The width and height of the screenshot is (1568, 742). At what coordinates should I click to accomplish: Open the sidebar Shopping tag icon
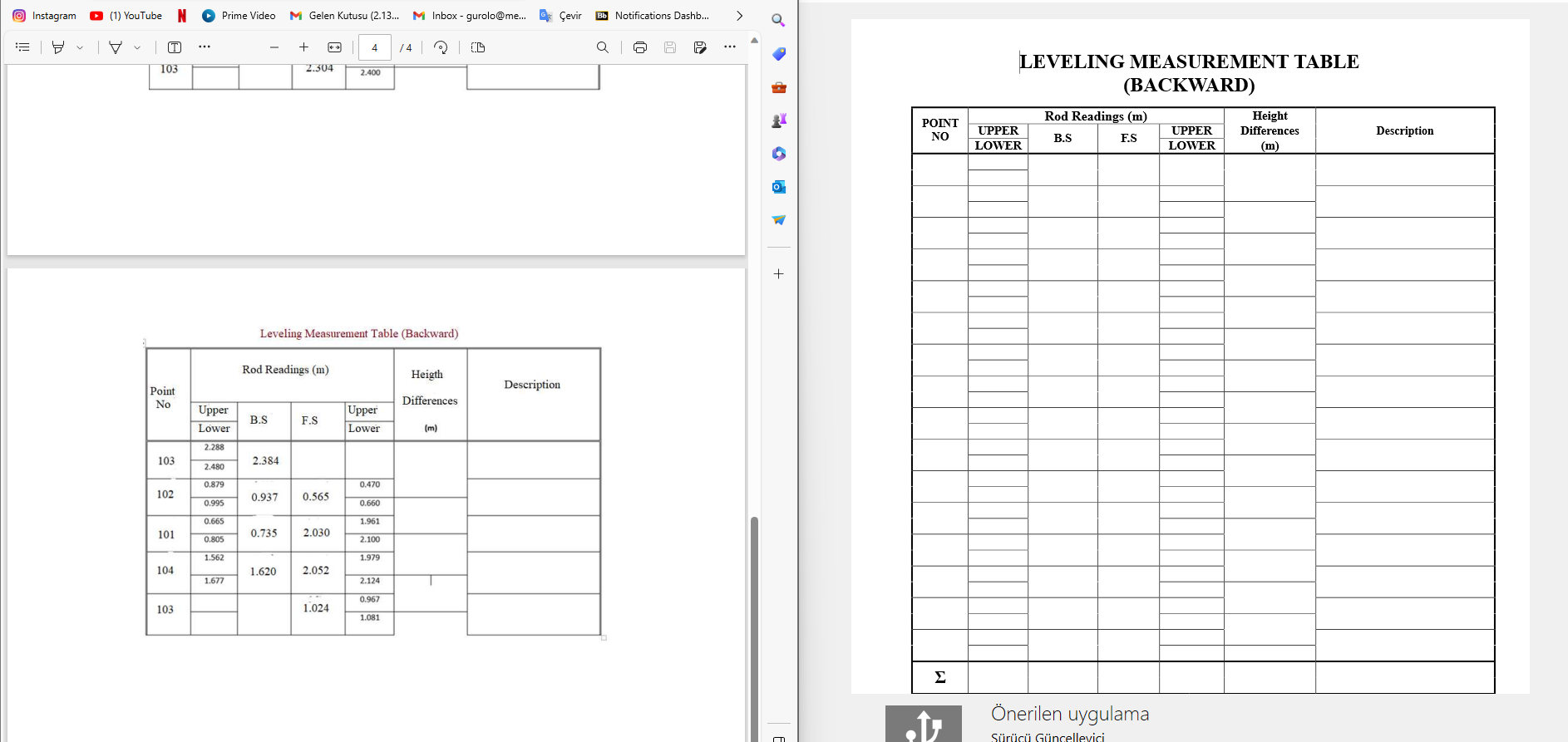click(779, 54)
